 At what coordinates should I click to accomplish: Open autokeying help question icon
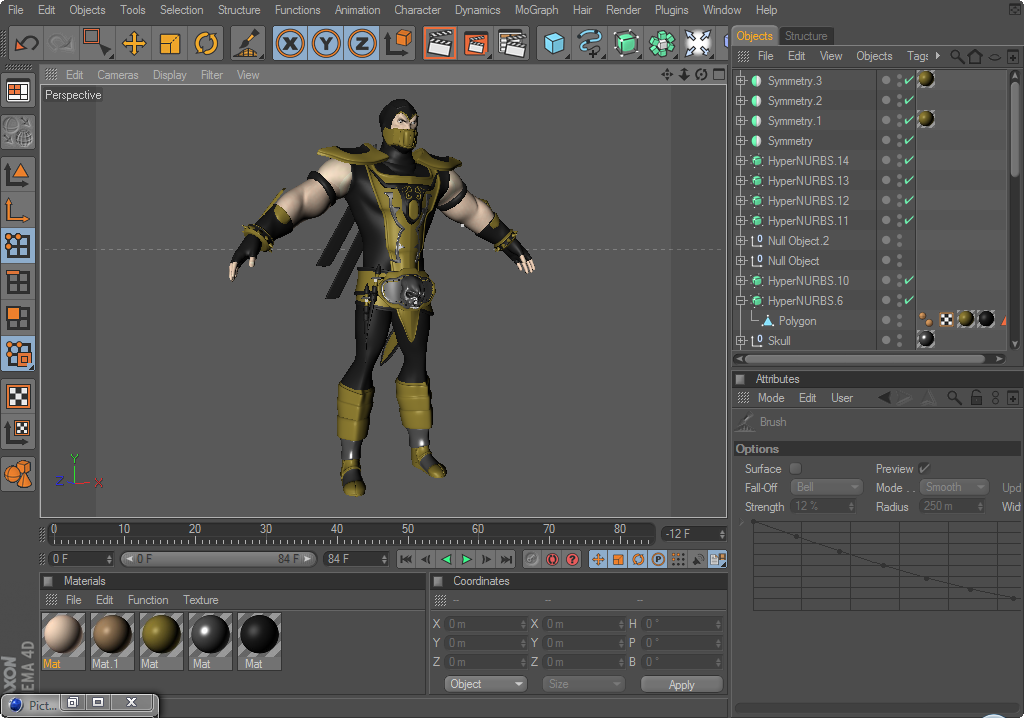pyautogui.click(x=572, y=559)
